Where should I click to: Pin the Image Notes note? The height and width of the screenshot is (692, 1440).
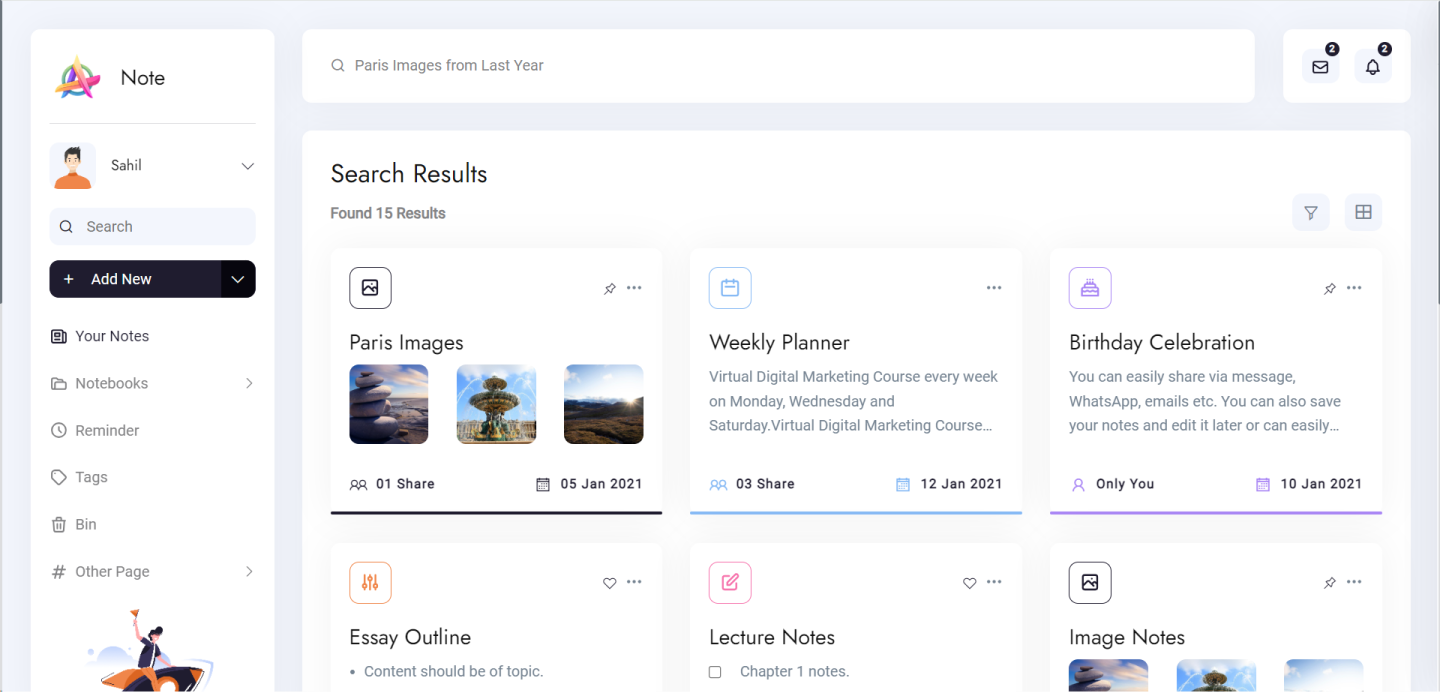pos(1330,583)
